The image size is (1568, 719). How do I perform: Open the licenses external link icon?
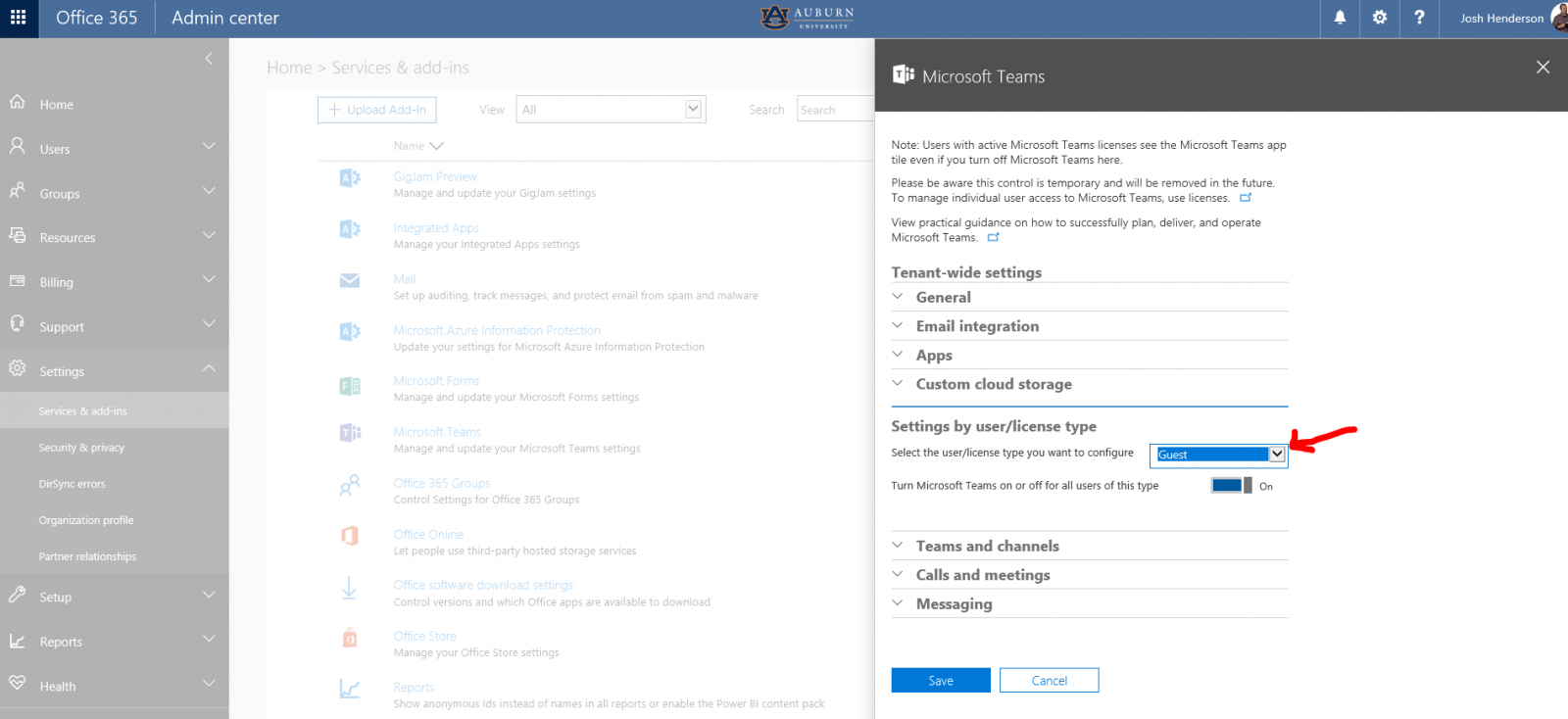point(1246,198)
